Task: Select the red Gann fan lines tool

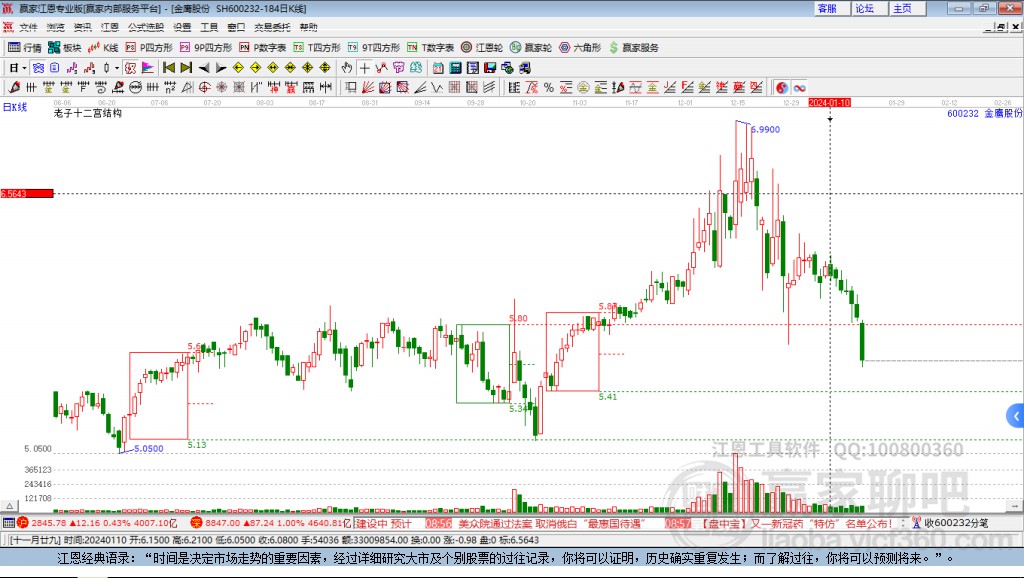Action: pos(368,88)
